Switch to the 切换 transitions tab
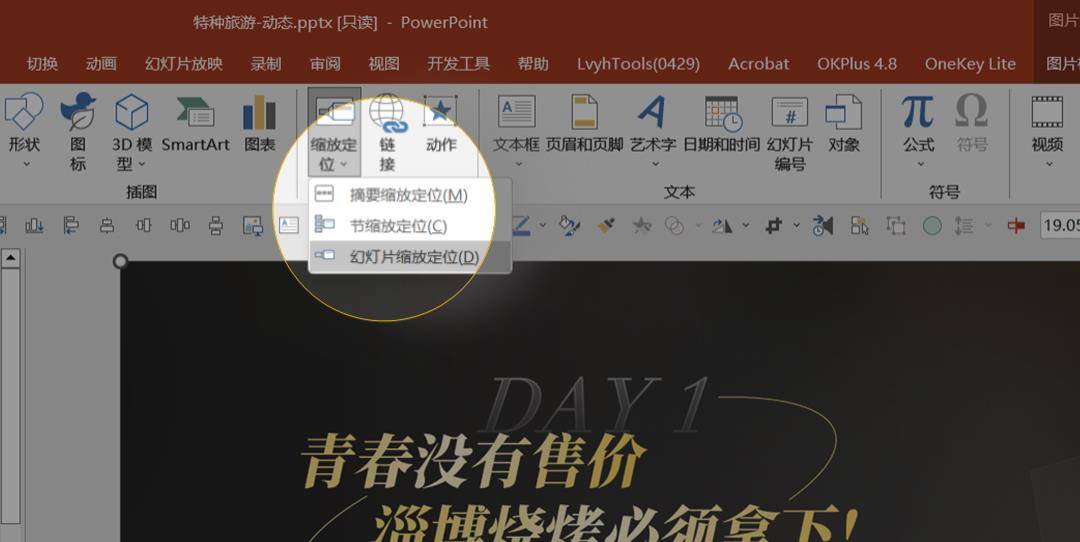Screen dimensions: 1080x542 (42, 64)
